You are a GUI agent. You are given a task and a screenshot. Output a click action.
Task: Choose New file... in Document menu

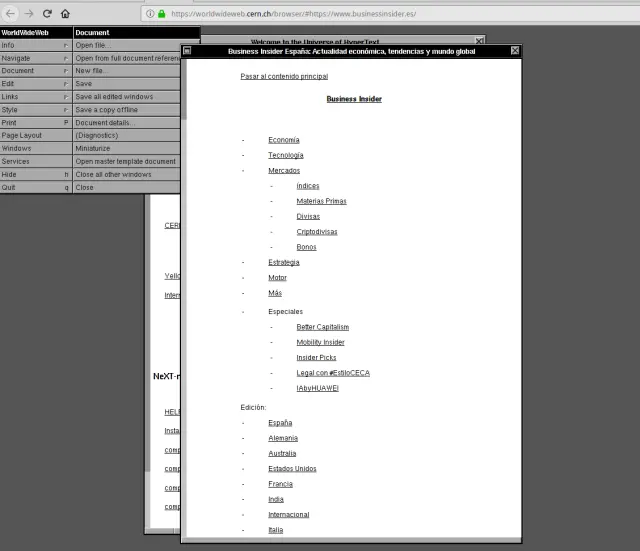[x=127, y=71]
